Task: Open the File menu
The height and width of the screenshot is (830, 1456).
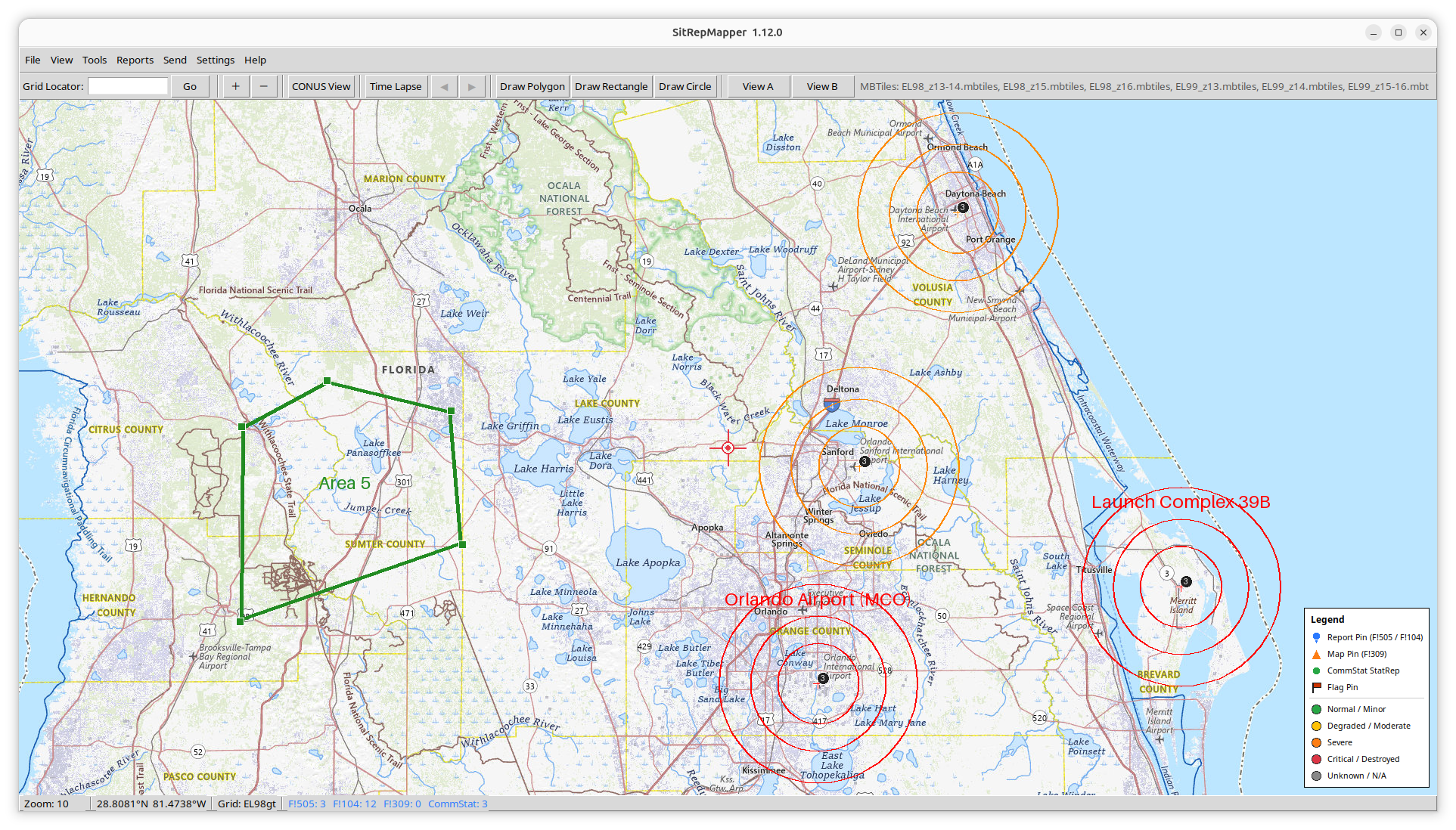Action: click(33, 60)
